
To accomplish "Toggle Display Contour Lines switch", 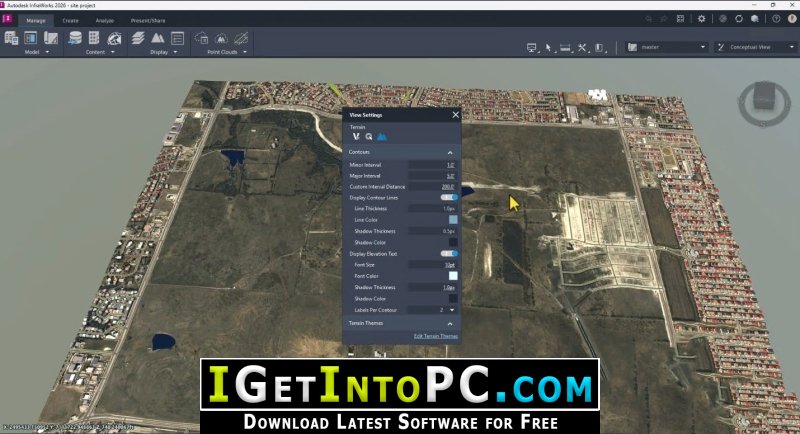I will pos(449,197).
